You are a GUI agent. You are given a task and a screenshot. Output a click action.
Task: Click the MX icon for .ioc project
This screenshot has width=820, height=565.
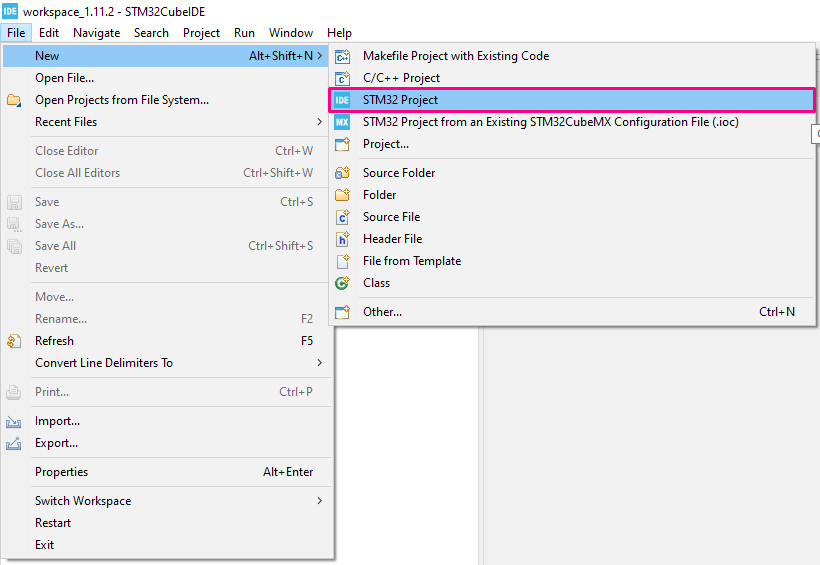[342, 122]
